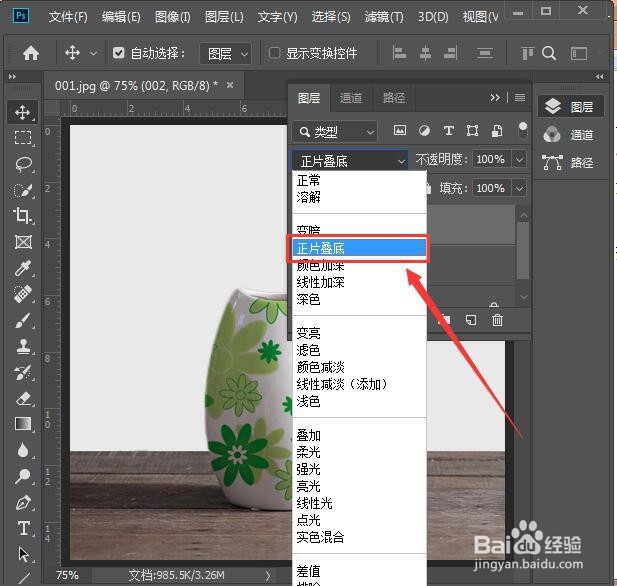The height and width of the screenshot is (586, 617).
Task: Click the Align right edges icon
Action: click(x=451, y=53)
